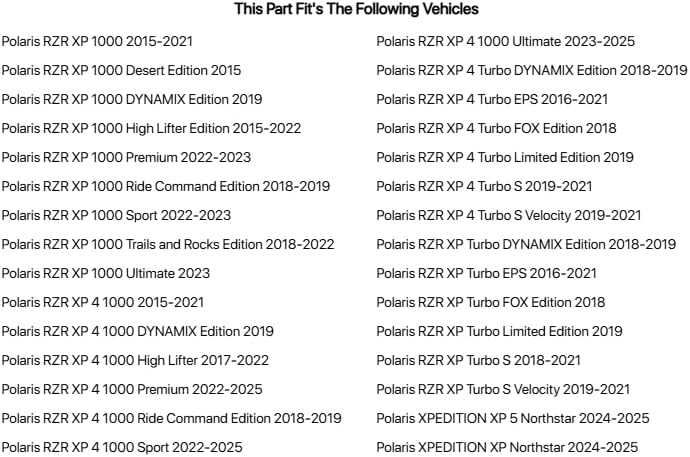
Task: Select RZR XP Turbo Limited Edition 2019
Action: click(x=499, y=332)
